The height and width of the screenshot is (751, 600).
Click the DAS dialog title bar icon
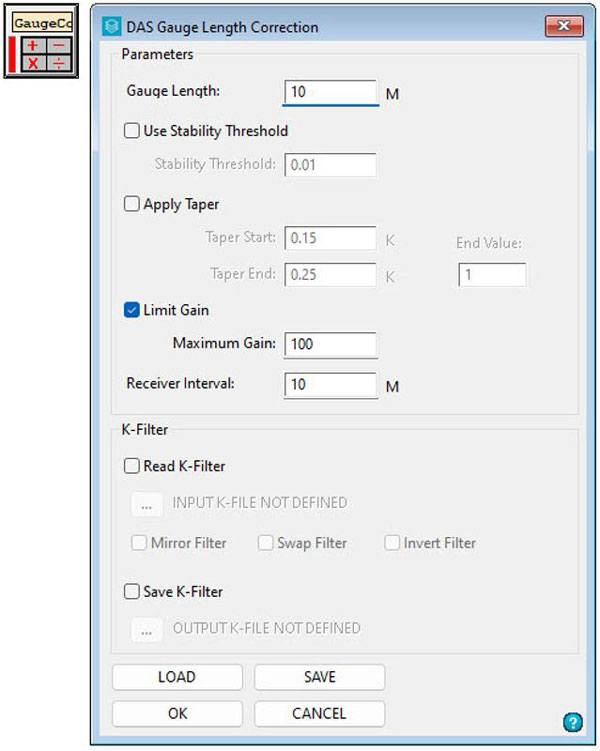(x=111, y=28)
